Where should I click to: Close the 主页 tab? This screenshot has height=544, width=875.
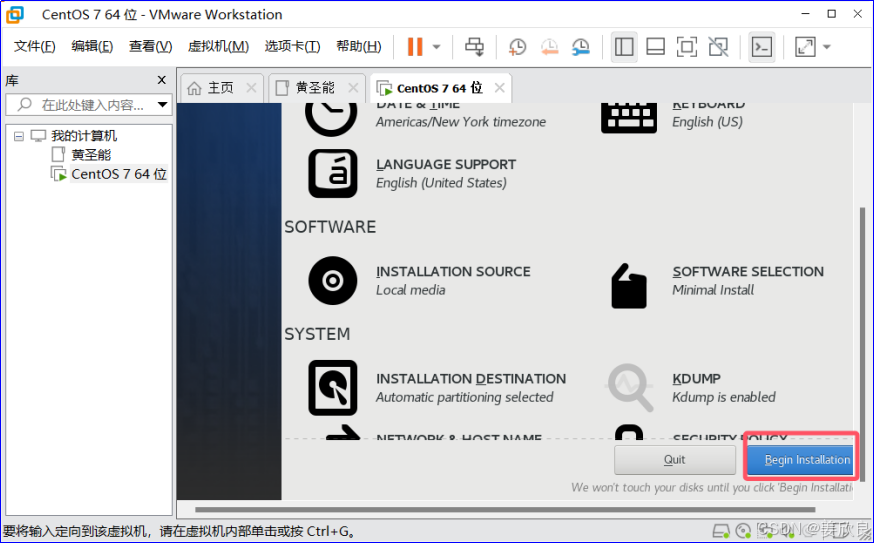tap(251, 88)
